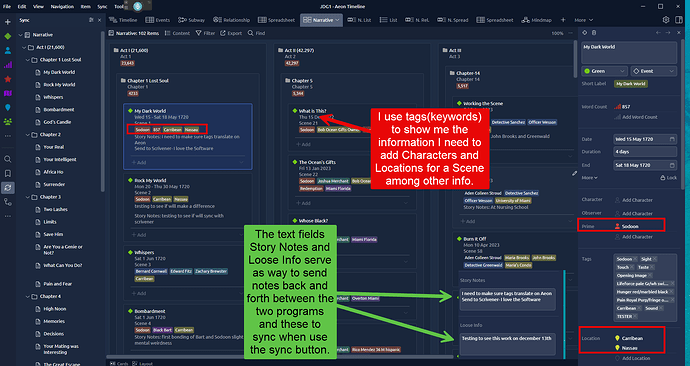Screen dimensions: 690x366
Task: Open the blue person characters sidebar icon
Action: click(x=7, y=51)
